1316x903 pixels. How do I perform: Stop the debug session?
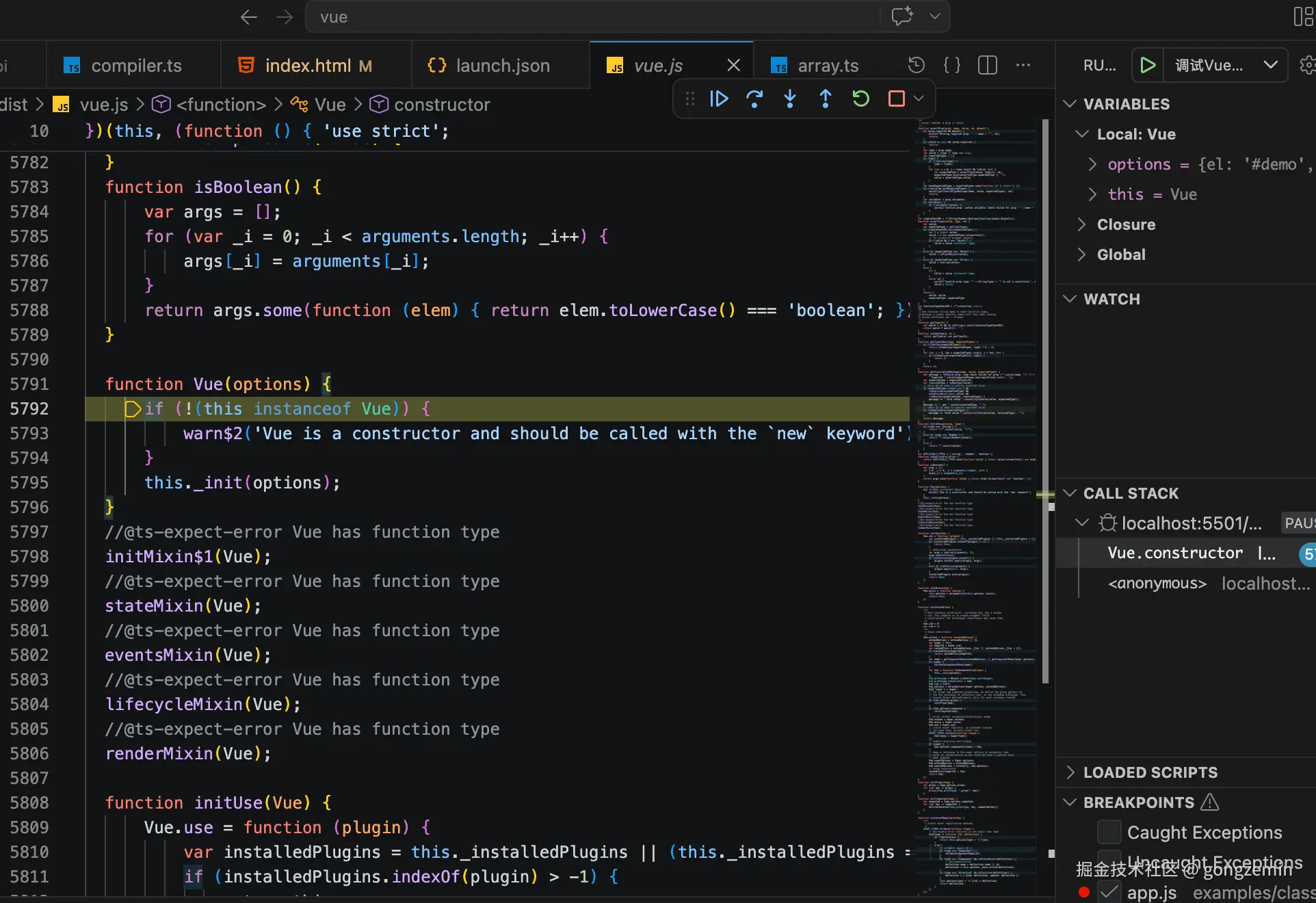point(896,99)
